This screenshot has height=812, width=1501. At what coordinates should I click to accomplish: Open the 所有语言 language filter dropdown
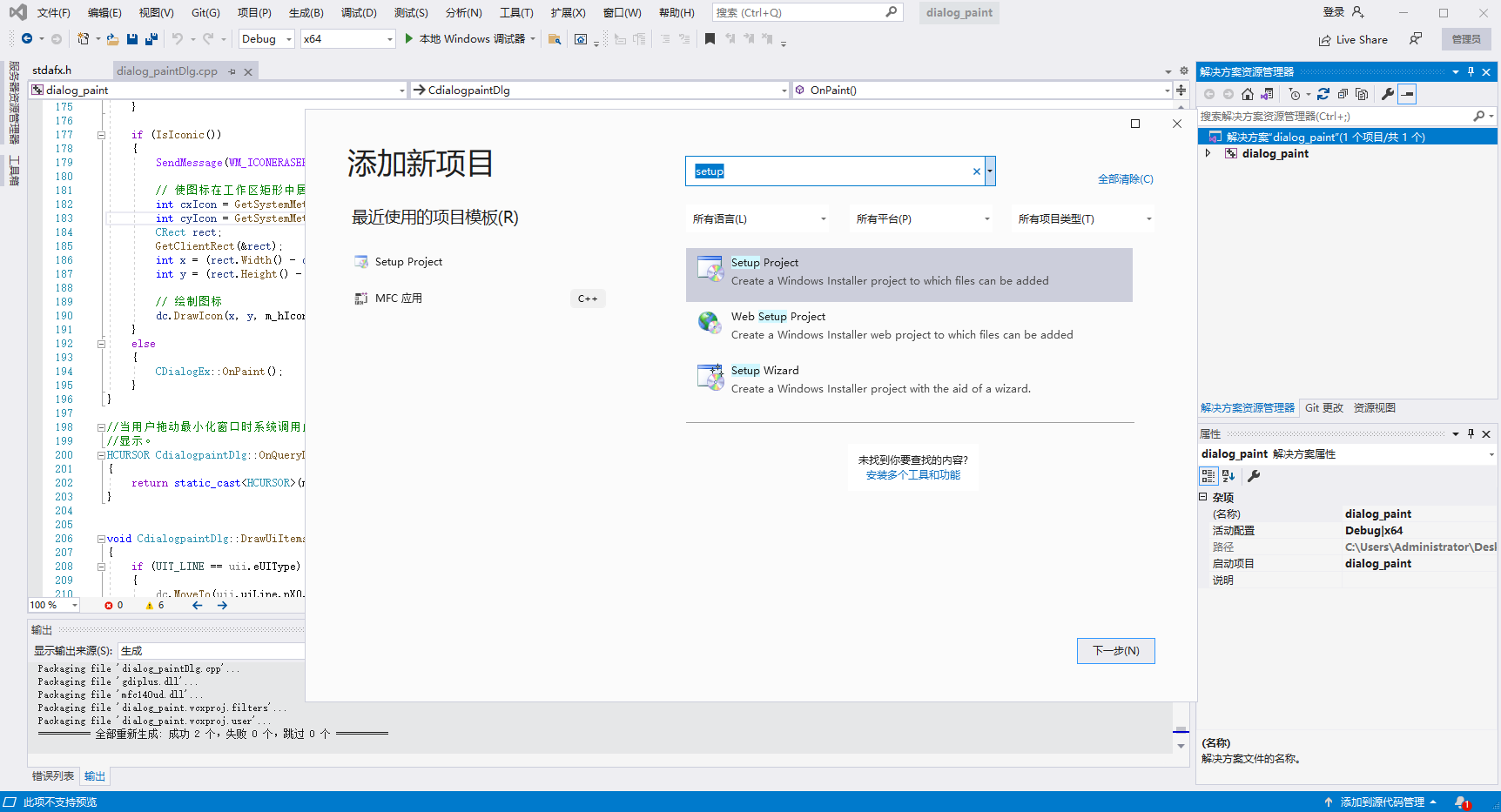pyautogui.click(x=759, y=219)
